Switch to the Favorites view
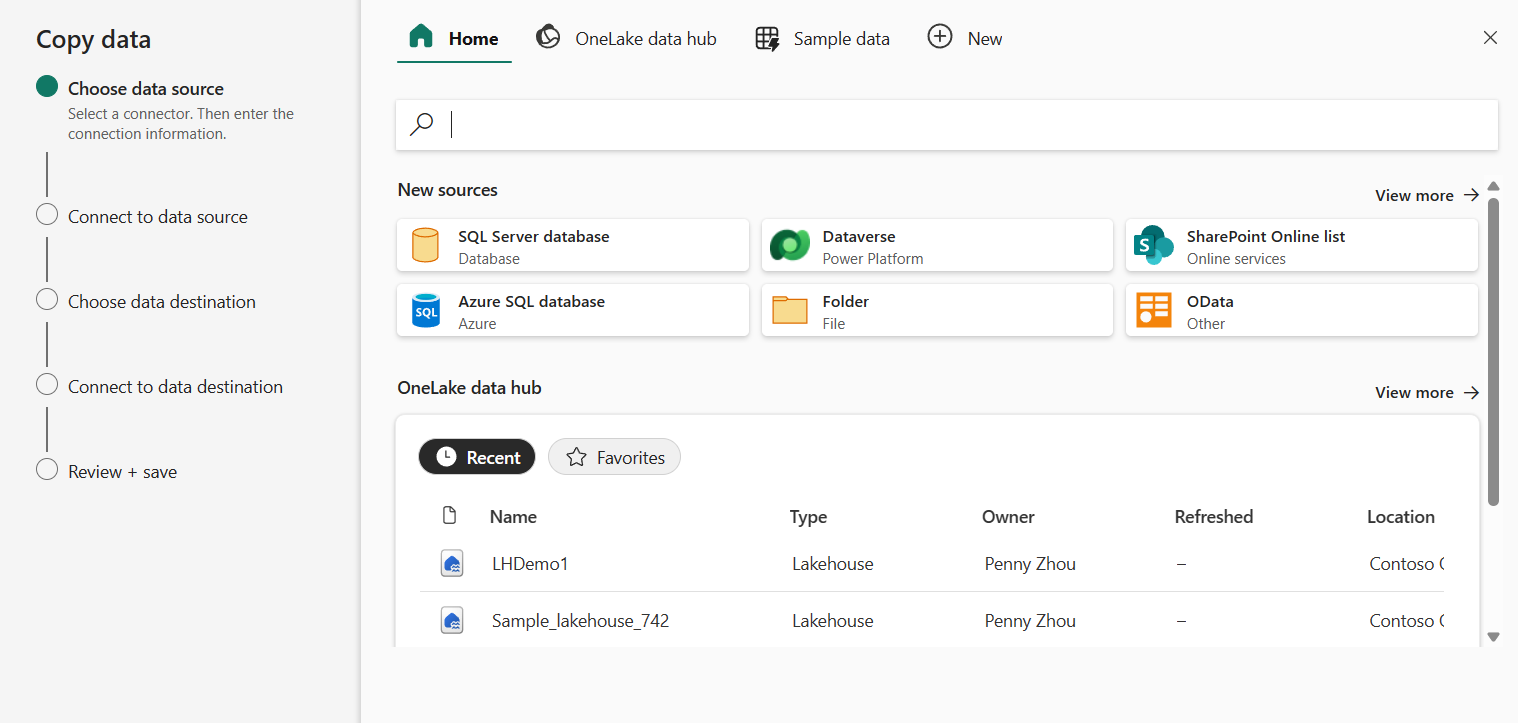This screenshot has height=723, width=1518. pos(614,457)
